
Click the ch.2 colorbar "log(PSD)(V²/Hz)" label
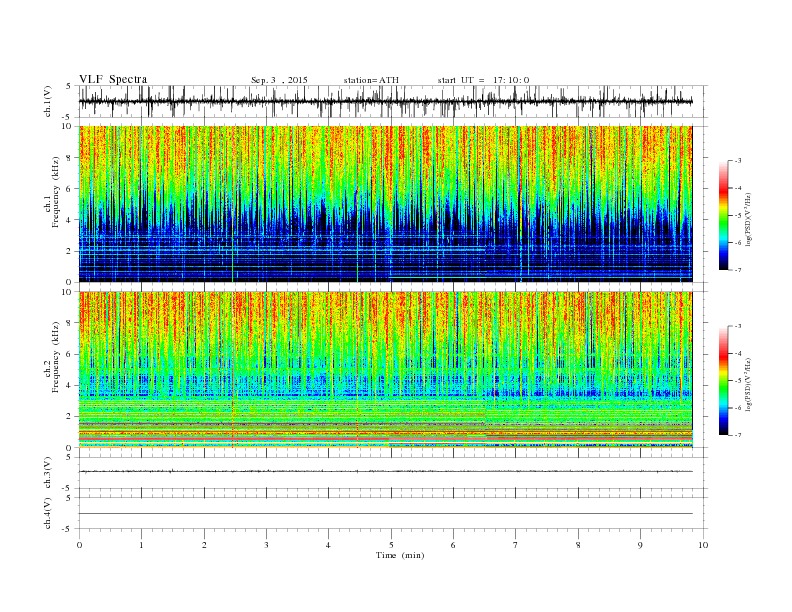tap(748, 384)
